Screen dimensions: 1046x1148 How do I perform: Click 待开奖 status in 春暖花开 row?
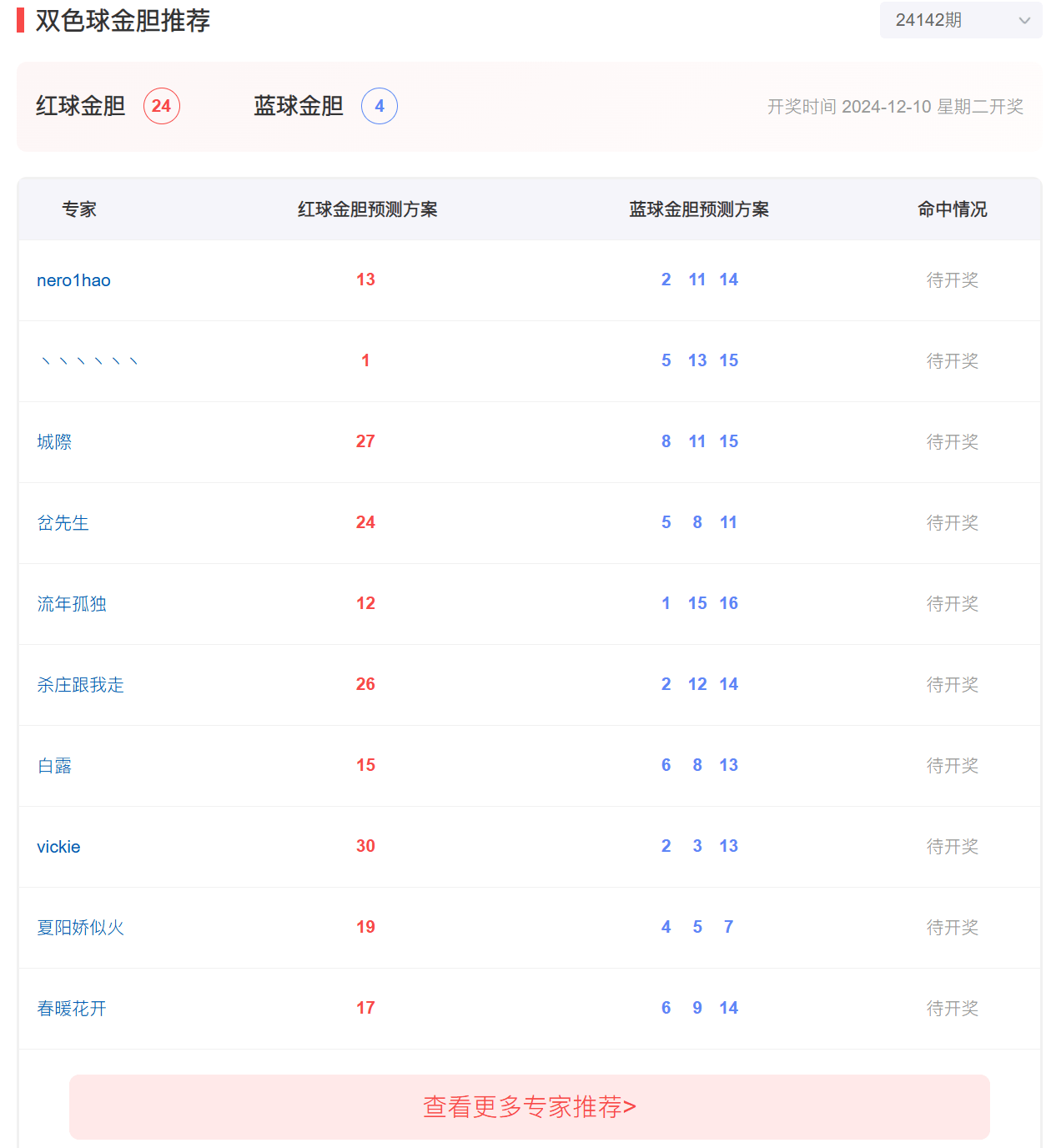pyautogui.click(x=953, y=1009)
